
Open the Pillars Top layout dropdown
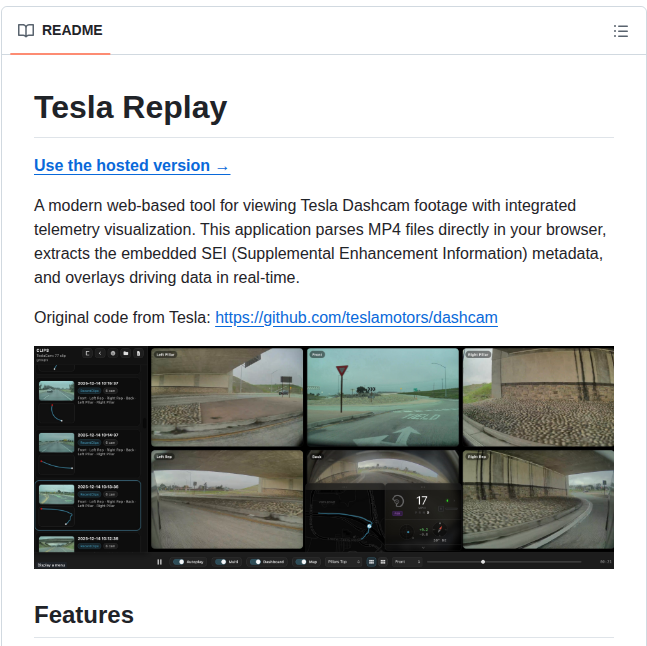(x=343, y=562)
